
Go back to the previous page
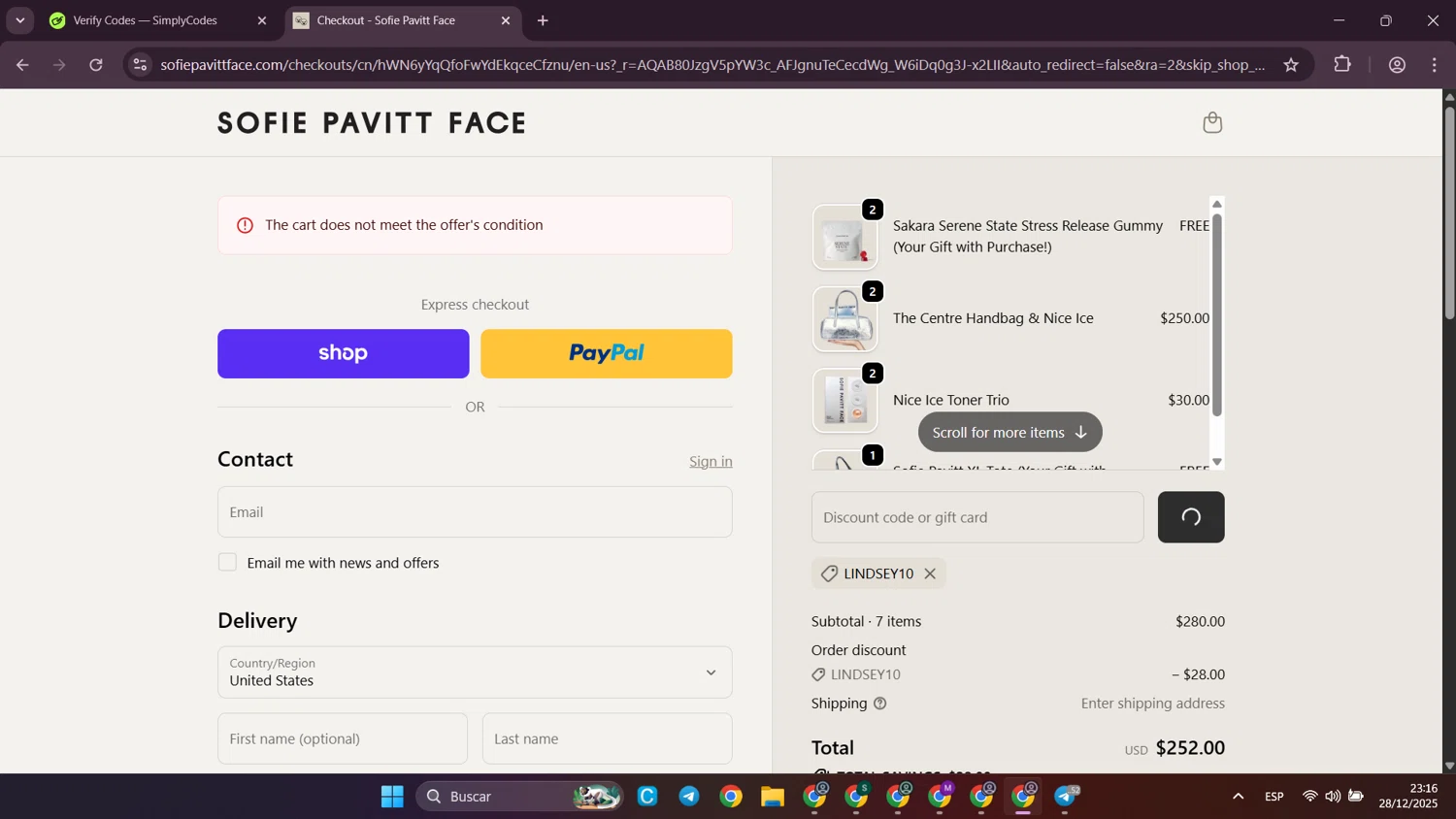22,65
